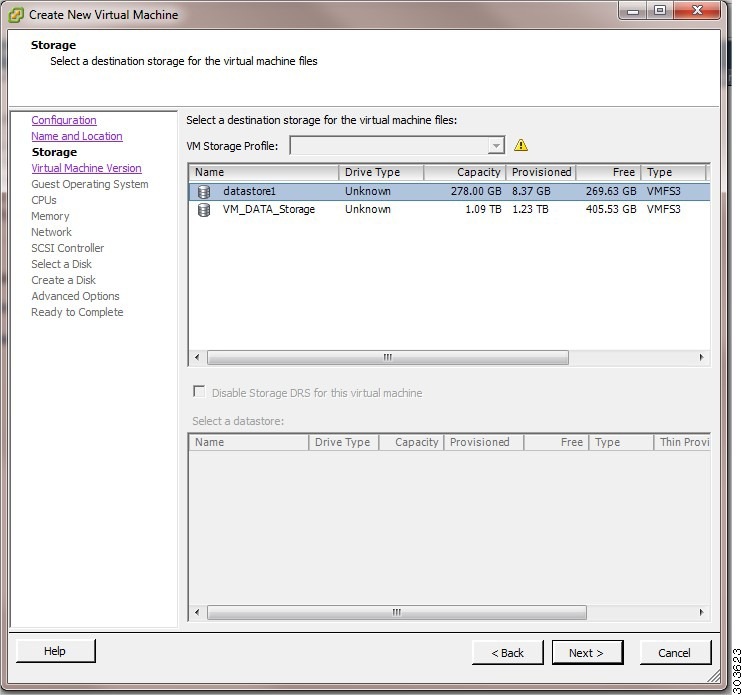Click the < Back button
742x695 pixels.
coord(507,653)
